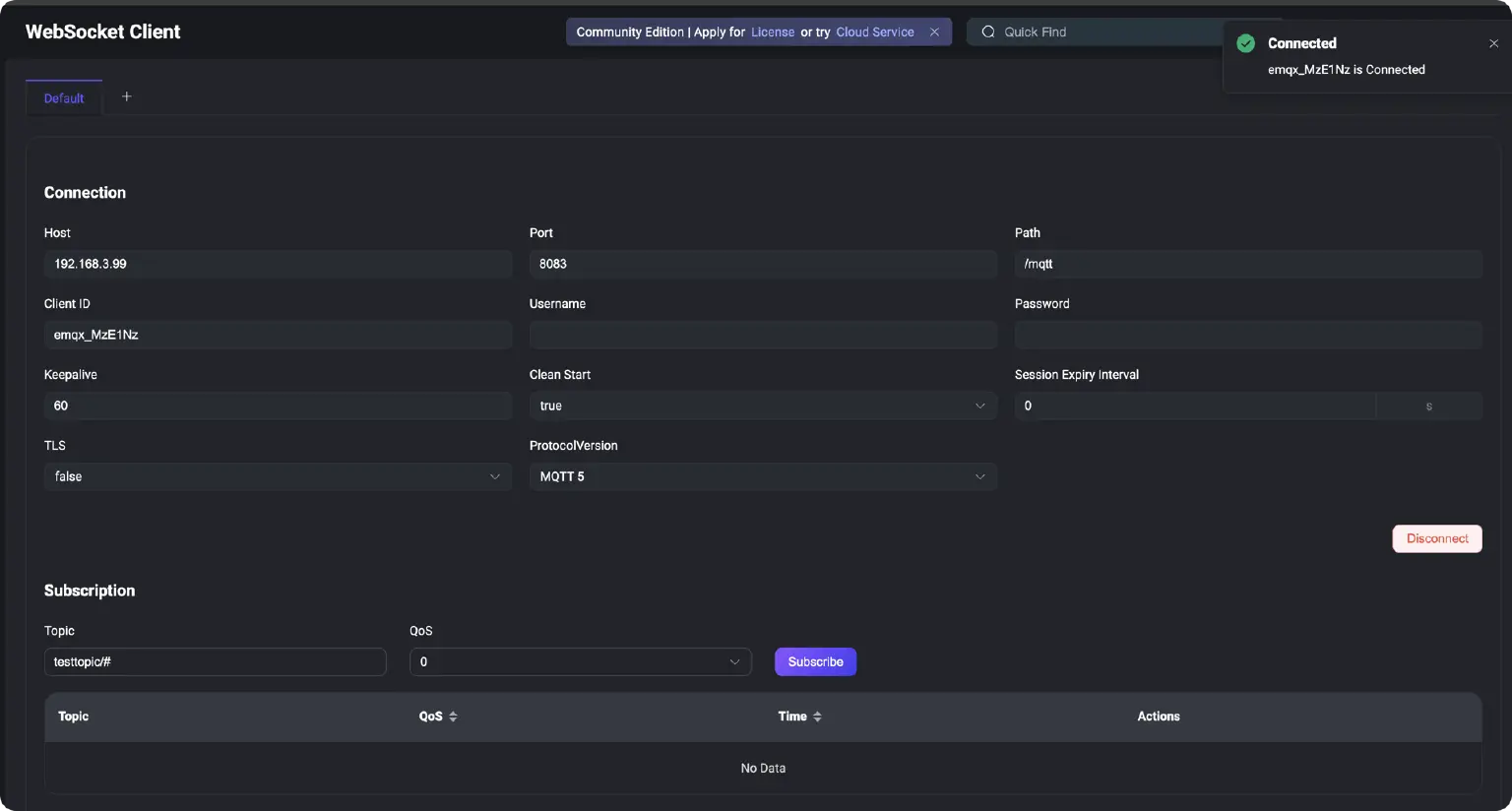
Task: Switch to the Default connection tab
Action: (64, 98)
